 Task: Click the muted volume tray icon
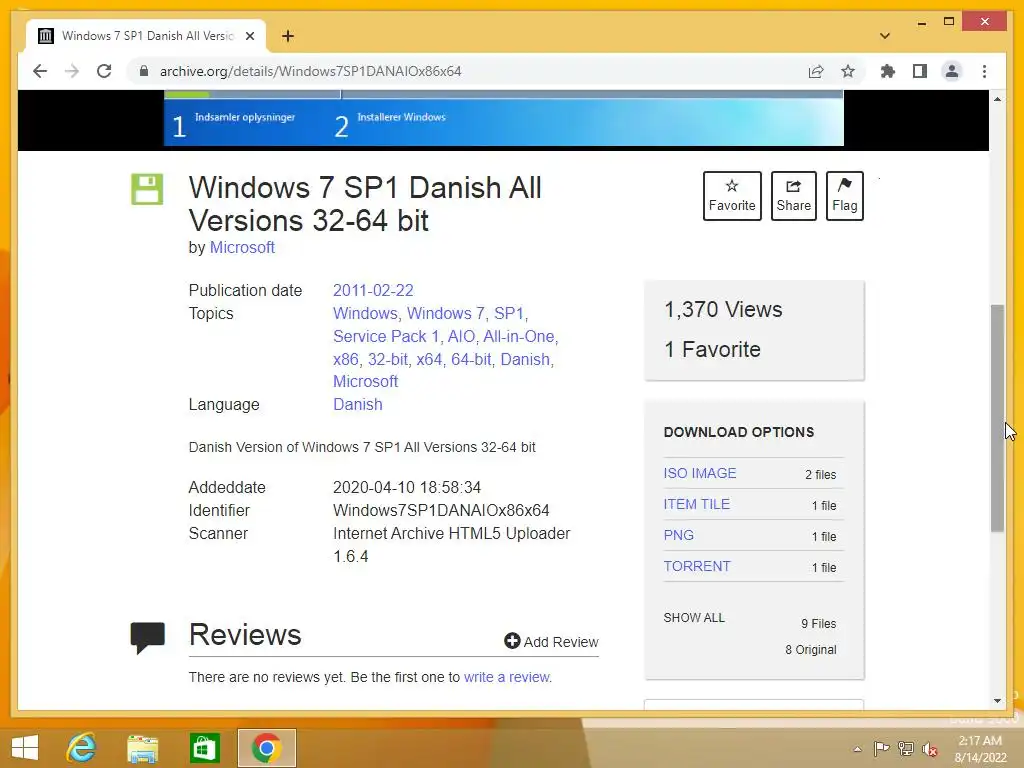(x=930, y=749)
